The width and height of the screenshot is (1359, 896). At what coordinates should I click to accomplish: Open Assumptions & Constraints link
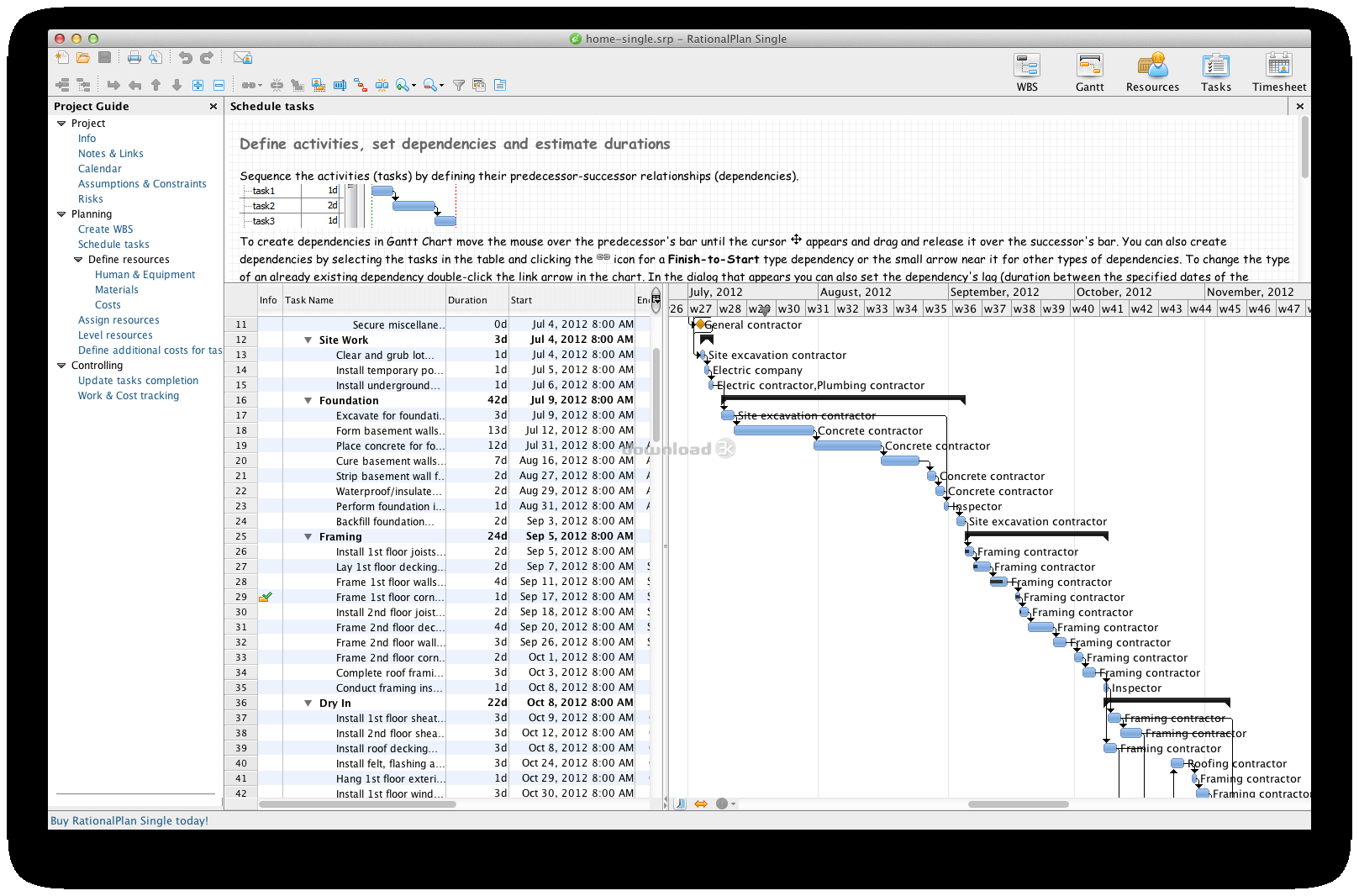tap(142, 184)
